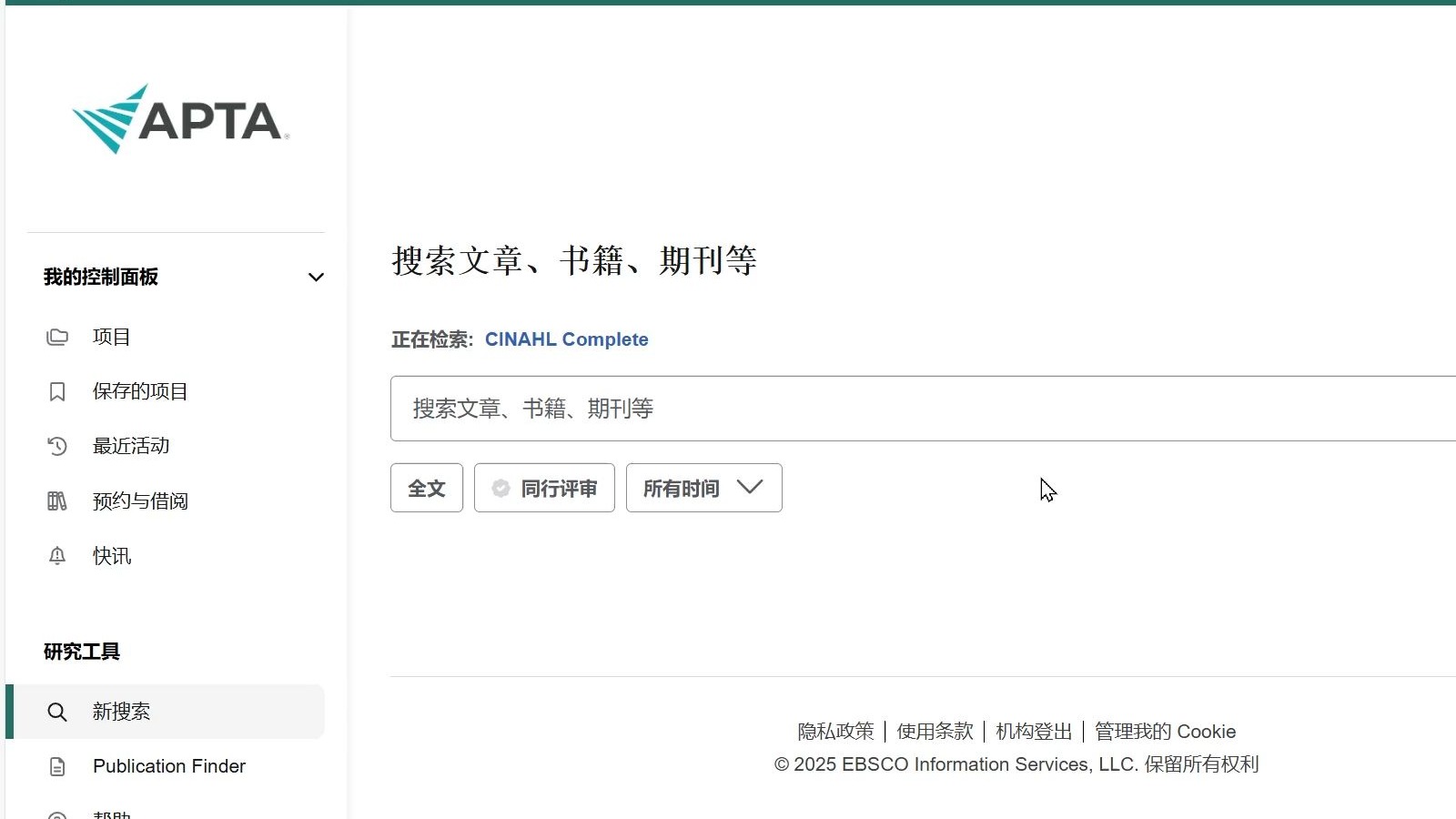Image resolution: width=1456 pixels, height=819 pixels.
Task: Click the folder icon beside 项目
Action: (x=57, y=337)
